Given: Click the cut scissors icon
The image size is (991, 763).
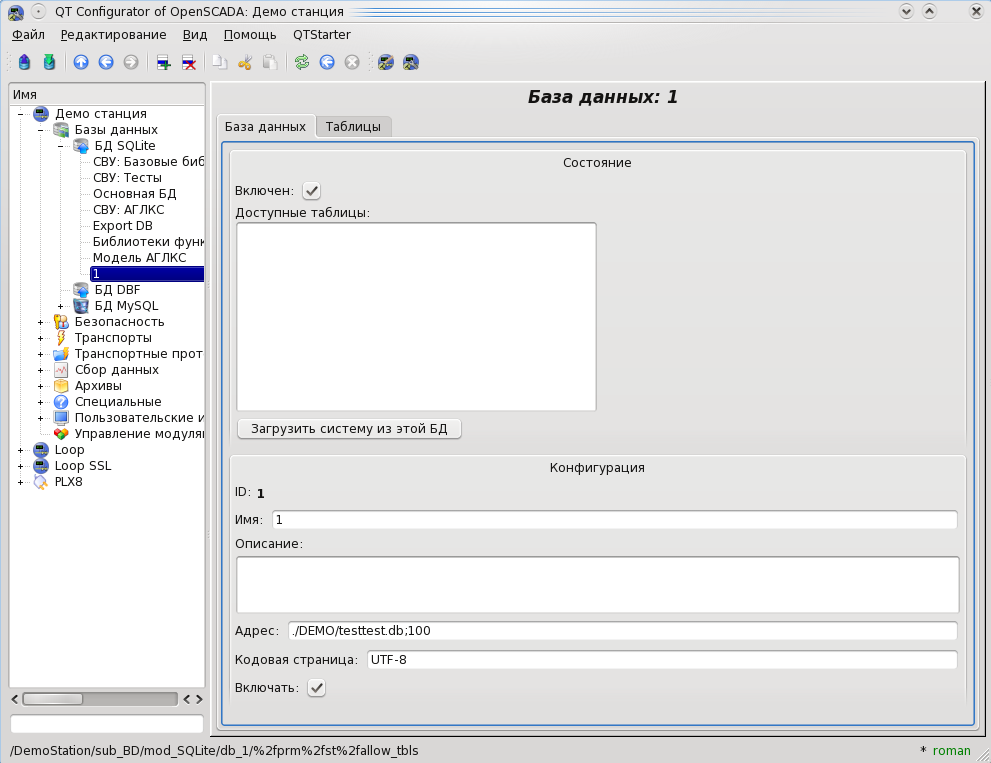Looking at the screenshot, I should click(x=244, y=62).
